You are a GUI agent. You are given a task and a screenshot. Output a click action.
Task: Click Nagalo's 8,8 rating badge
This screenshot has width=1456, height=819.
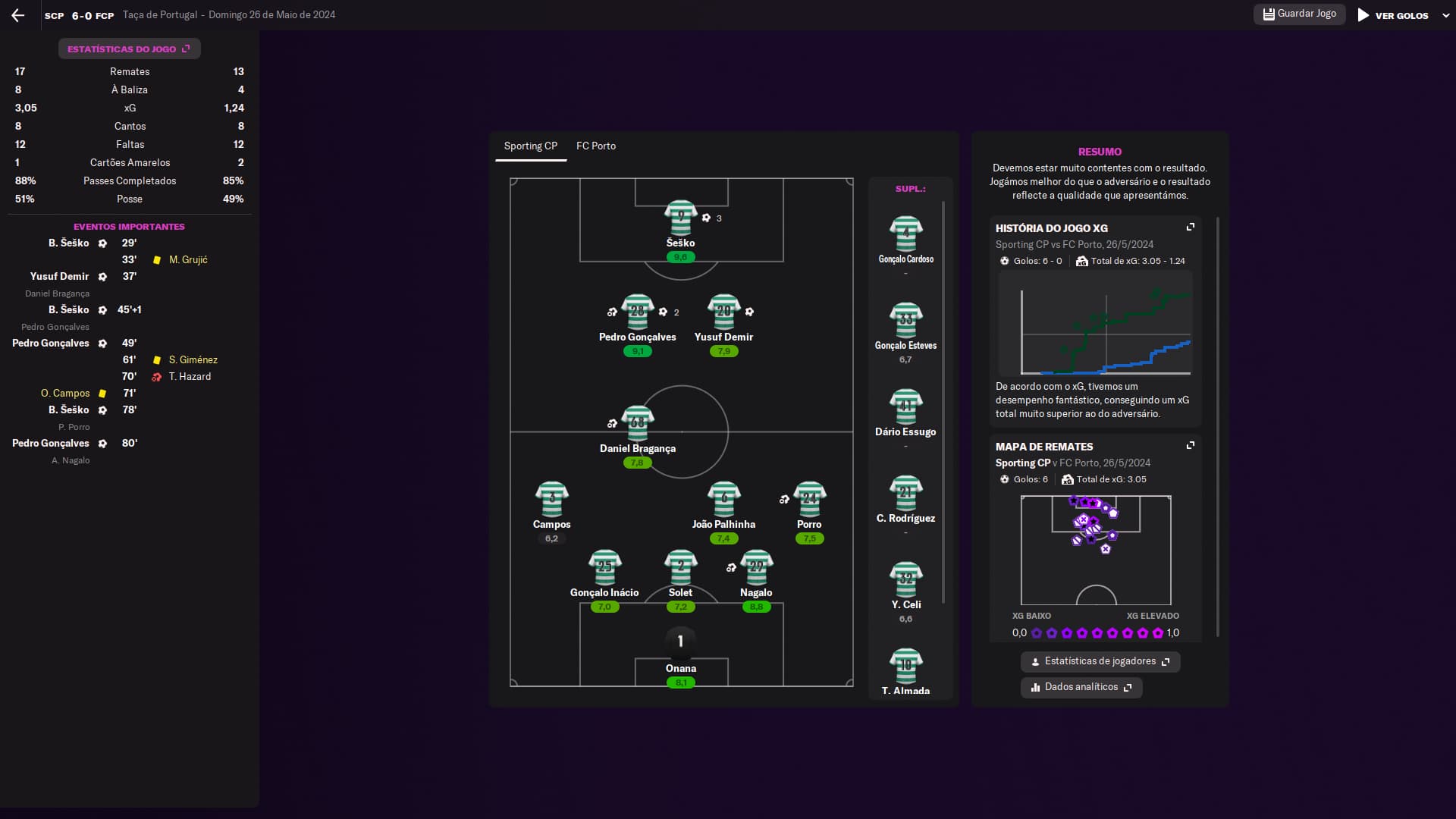tap(756, 607)
